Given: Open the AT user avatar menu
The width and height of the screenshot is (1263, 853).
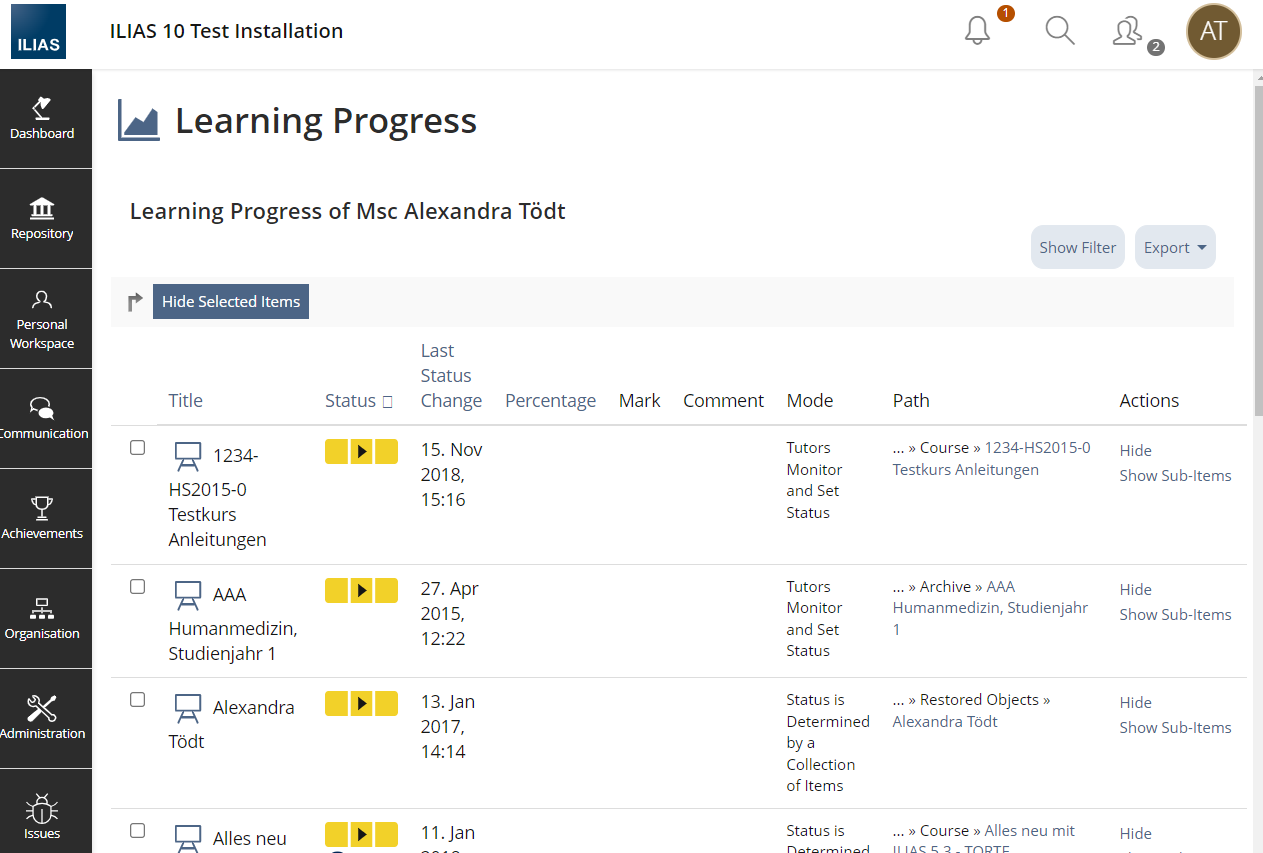Looking at the screenshot, I should point(1213,31).
